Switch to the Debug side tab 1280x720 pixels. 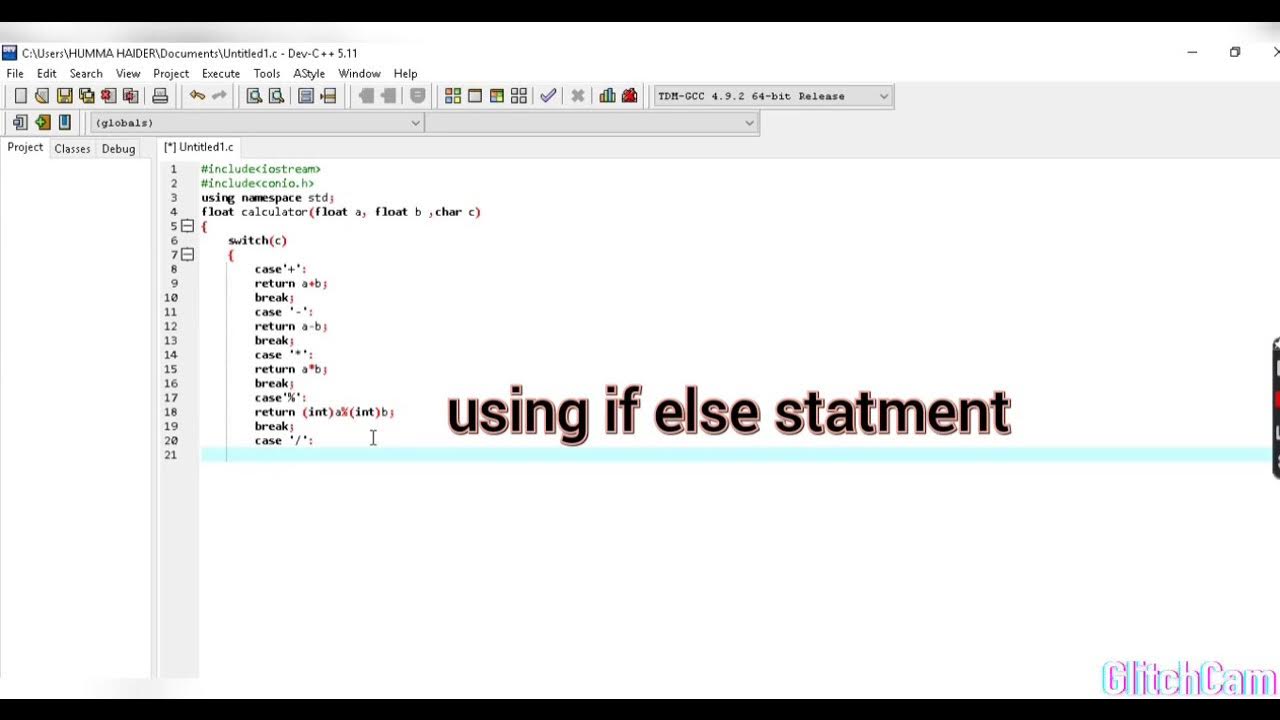[118, 149]
